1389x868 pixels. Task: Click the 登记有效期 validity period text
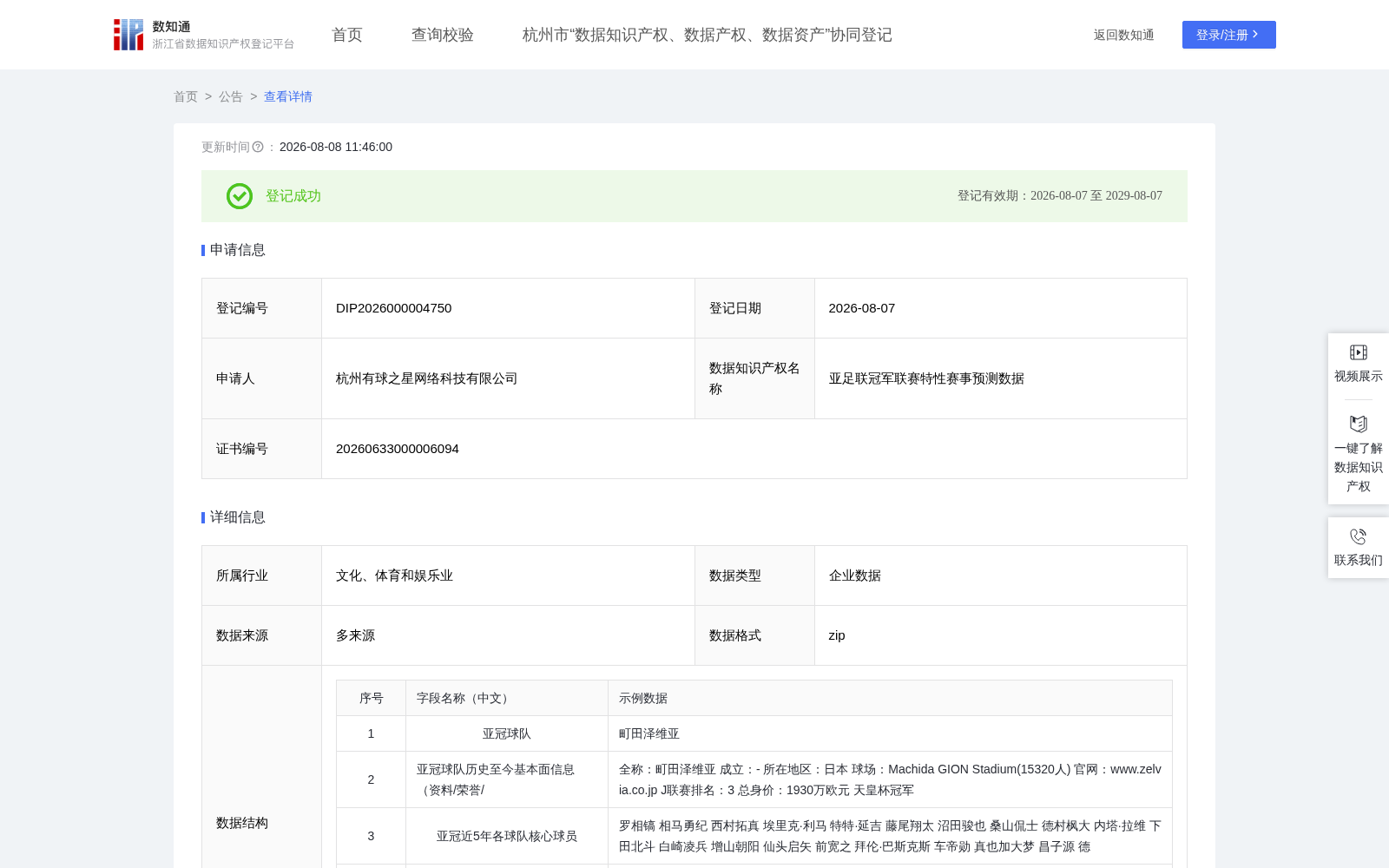pos(1060,196)
